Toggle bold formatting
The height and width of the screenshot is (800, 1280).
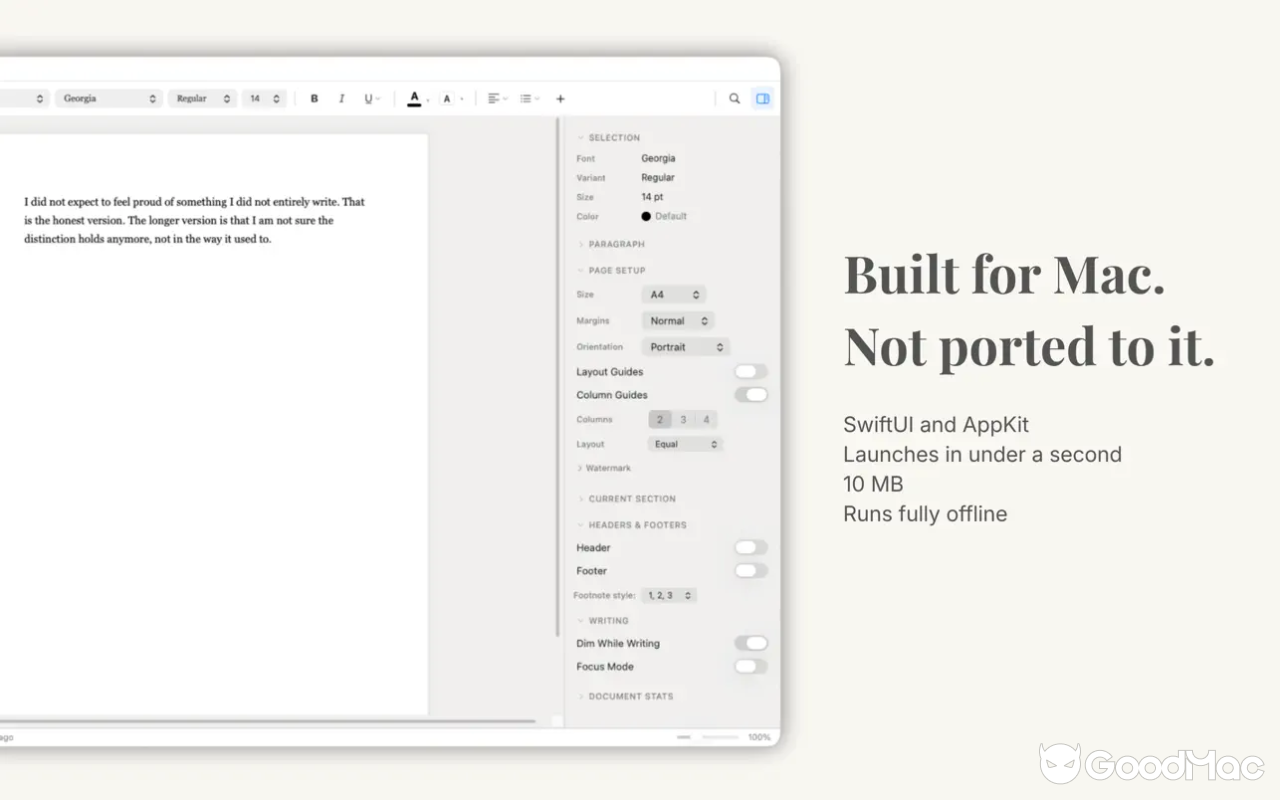click(x=314, y=99)
